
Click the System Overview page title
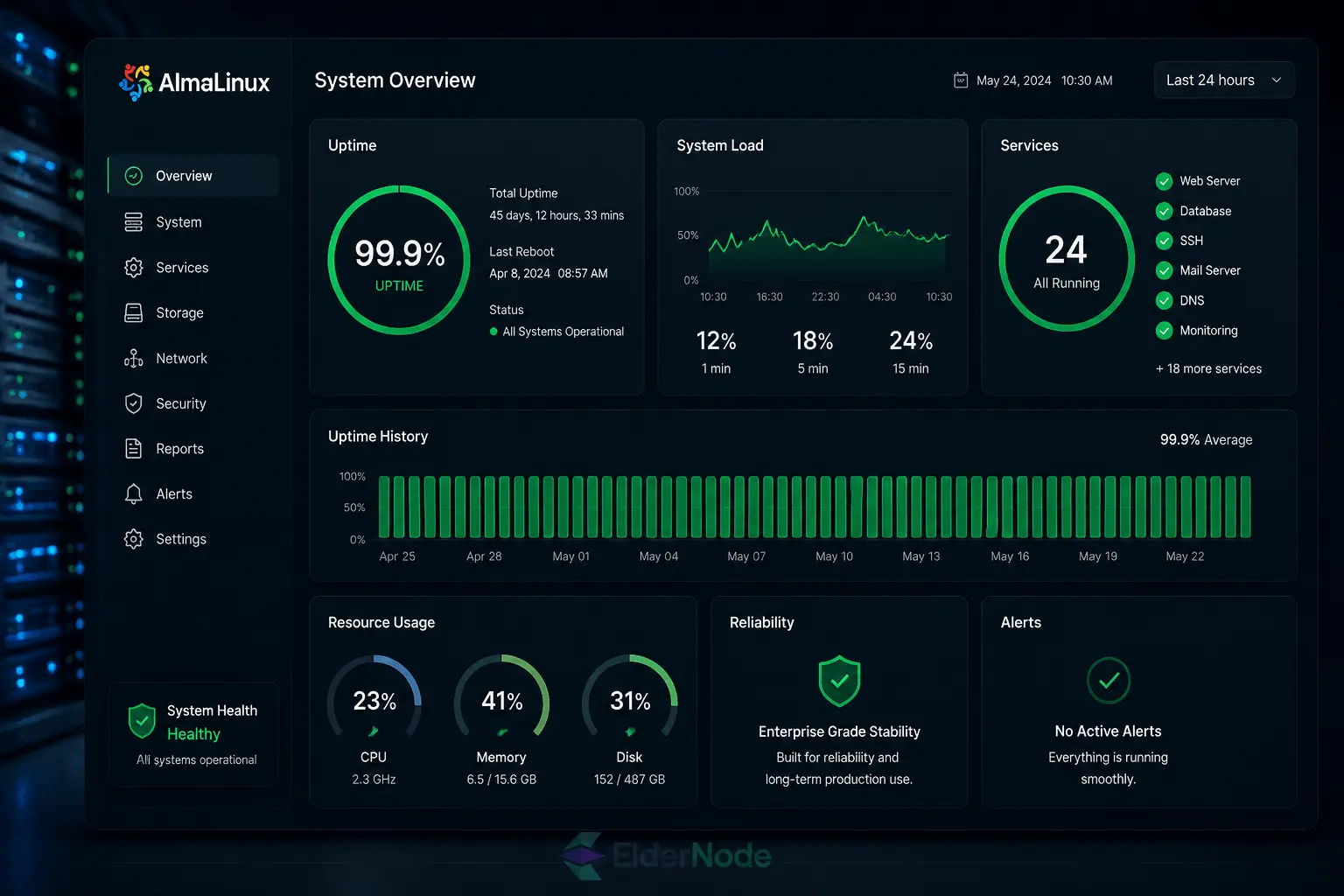tap(395, 80)
